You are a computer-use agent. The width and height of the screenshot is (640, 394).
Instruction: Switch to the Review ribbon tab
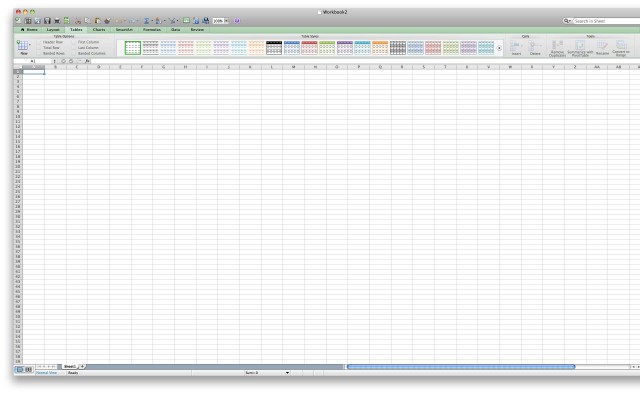(197, 30)
